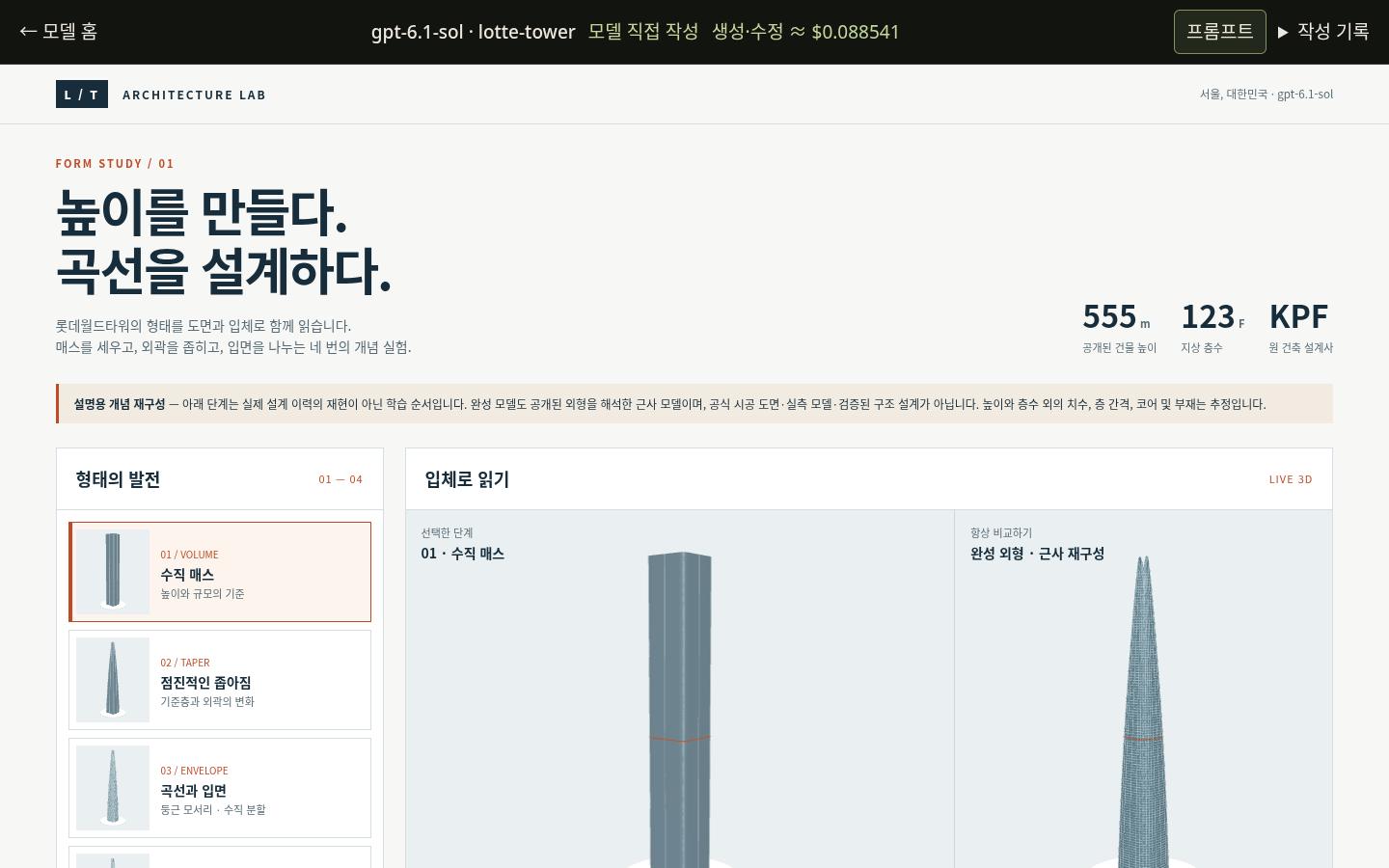Select the 01 / VOLUME 수직 매스 step
This screenshot has width=1389, height=868.
coord(220,572)
